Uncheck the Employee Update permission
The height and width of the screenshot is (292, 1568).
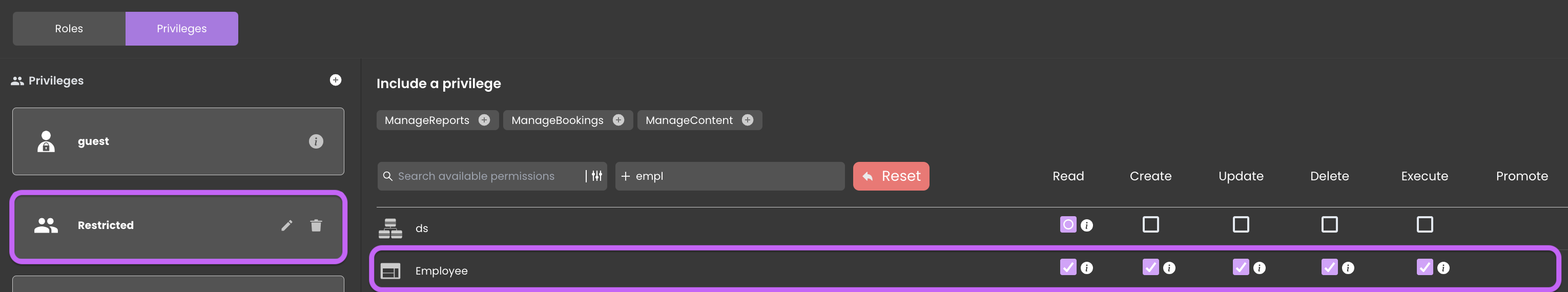[1241, 267]
